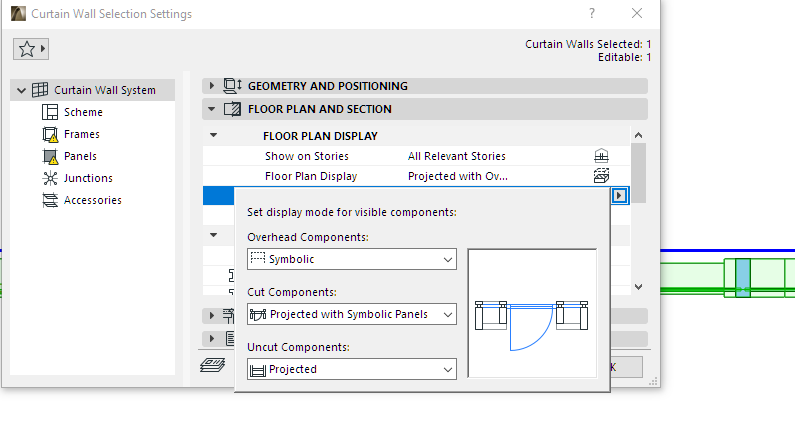The image size is (795, 428).
Task: Click the Help question mark button
Action: coord(592,14)
